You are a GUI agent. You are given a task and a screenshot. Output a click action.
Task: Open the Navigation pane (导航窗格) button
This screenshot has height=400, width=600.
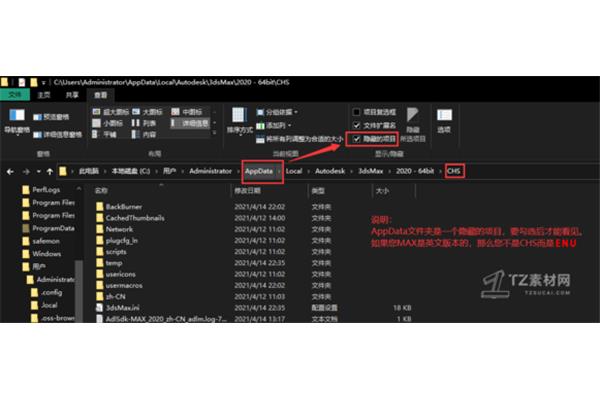[x=17, y=121]
